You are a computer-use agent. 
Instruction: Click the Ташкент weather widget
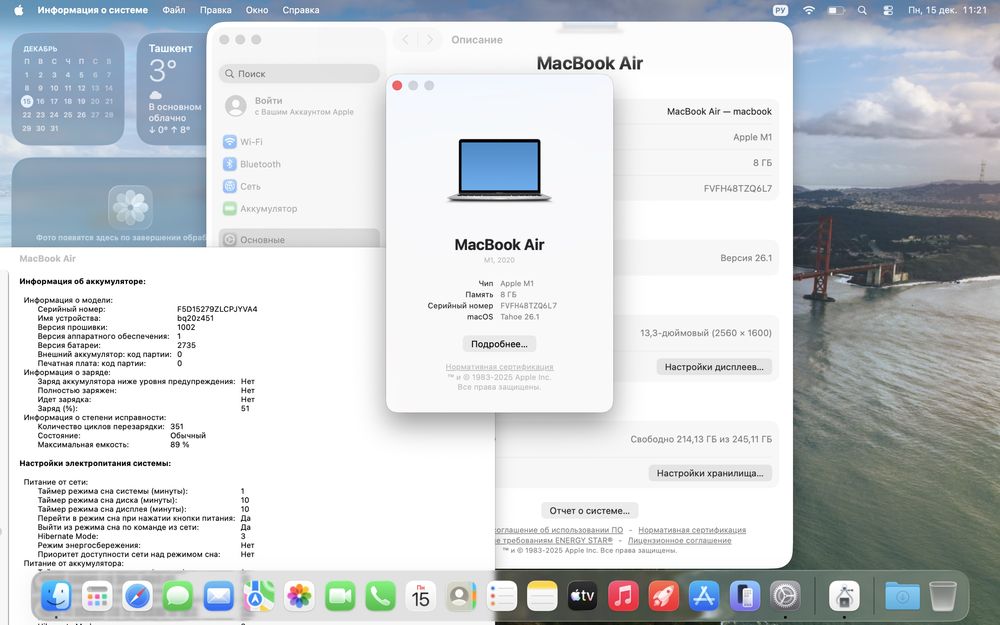point(172,89)
